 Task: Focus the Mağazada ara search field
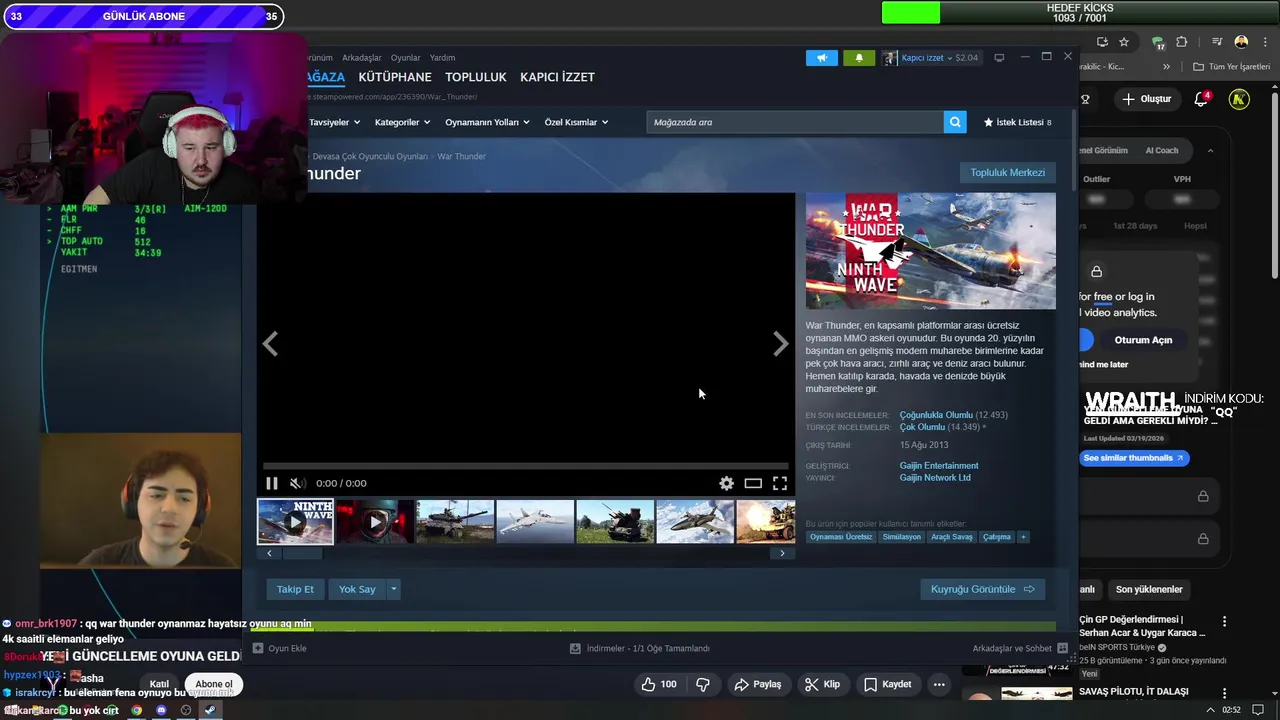pos(795,122)
